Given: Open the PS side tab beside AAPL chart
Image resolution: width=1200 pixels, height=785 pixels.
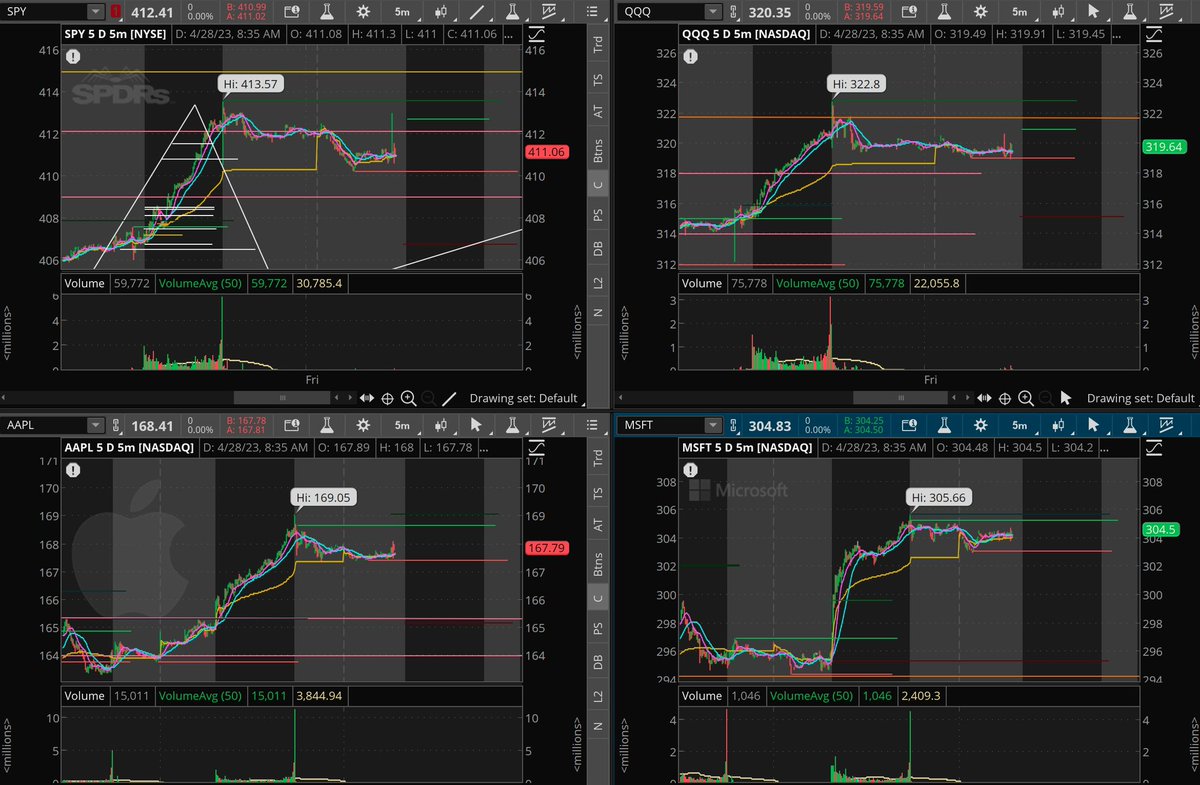Looking at the screenshot, I should tap(598, 627).
